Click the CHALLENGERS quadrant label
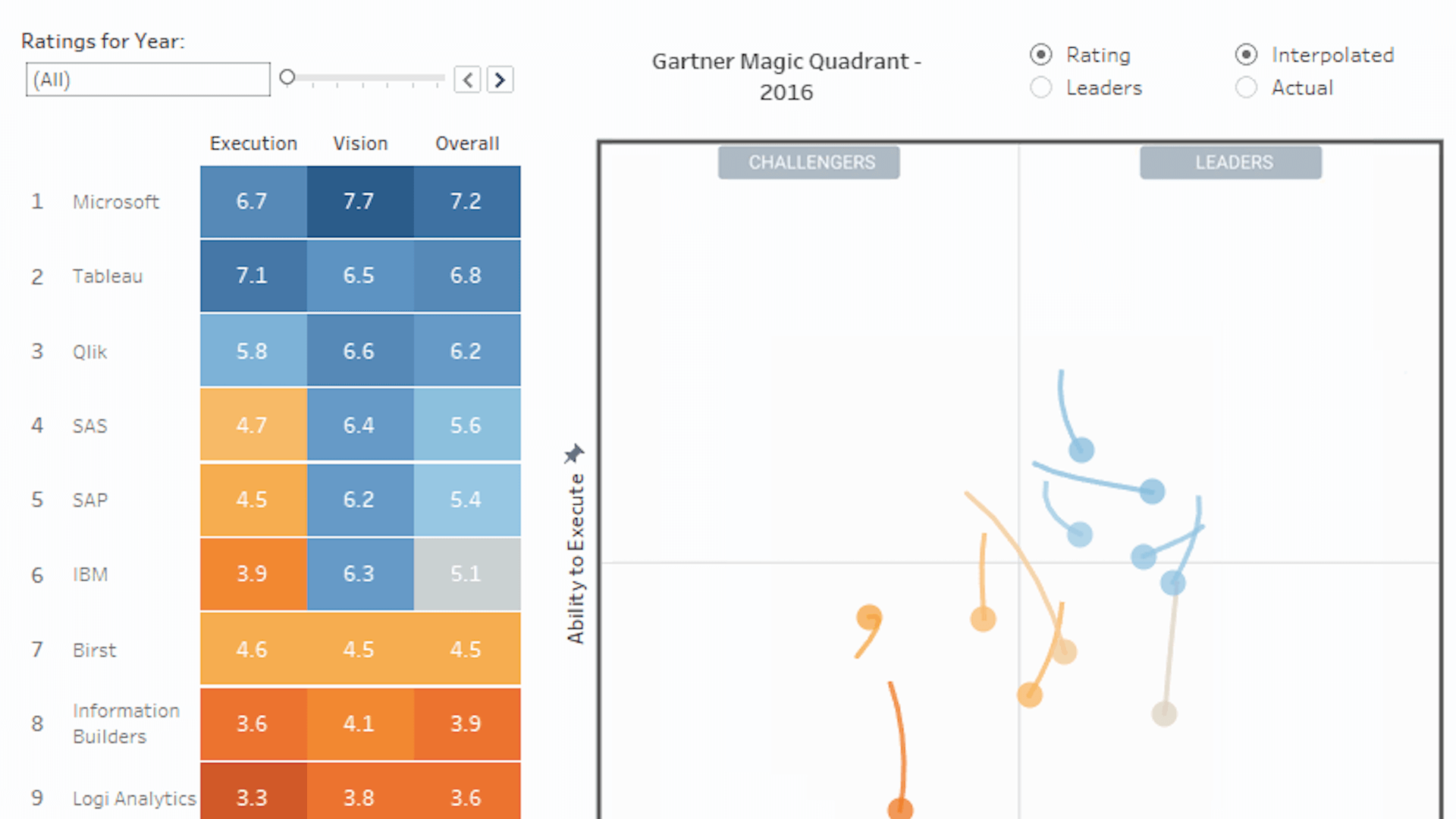Viewport: 1456px width, 819px height. pyautogui.click(x=809, y=162)
